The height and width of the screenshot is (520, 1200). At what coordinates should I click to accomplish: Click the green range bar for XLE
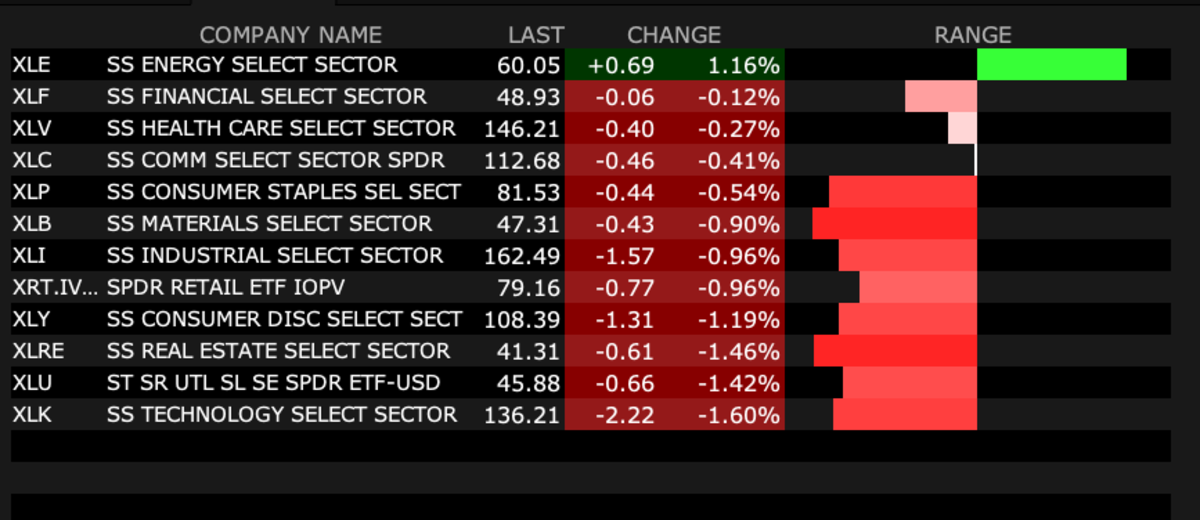pos(1051,65)
